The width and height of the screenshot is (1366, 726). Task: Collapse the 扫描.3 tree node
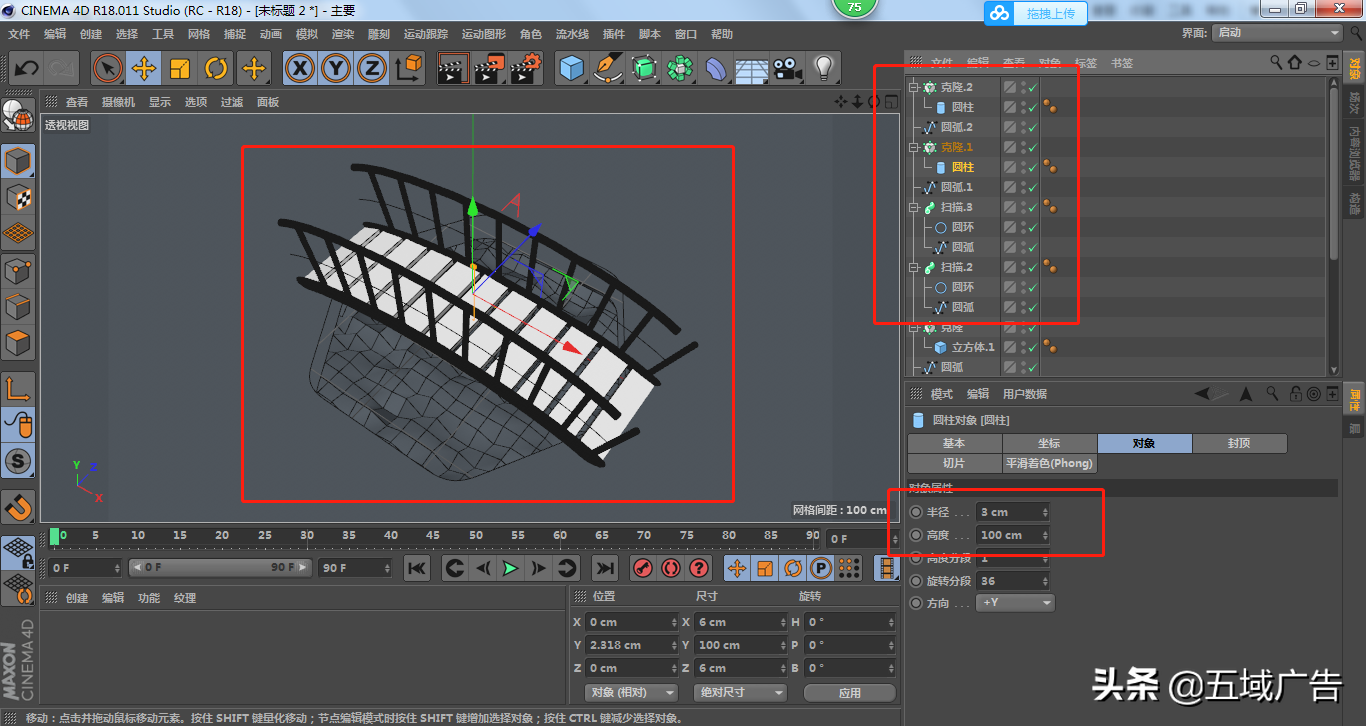tap(914, 207)
